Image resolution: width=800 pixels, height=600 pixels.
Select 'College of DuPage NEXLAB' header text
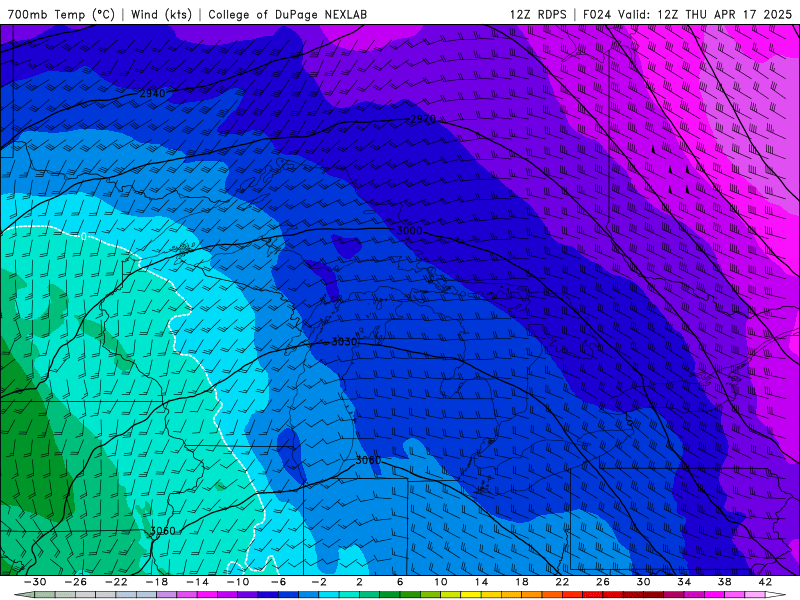[x=287, y=14]
